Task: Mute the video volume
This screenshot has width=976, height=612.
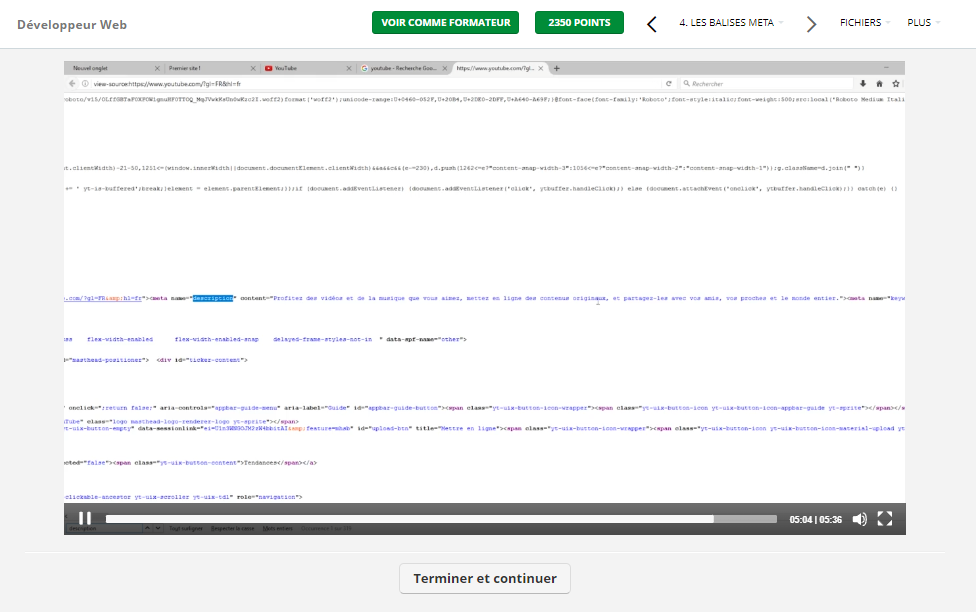Action: (859, 519)
